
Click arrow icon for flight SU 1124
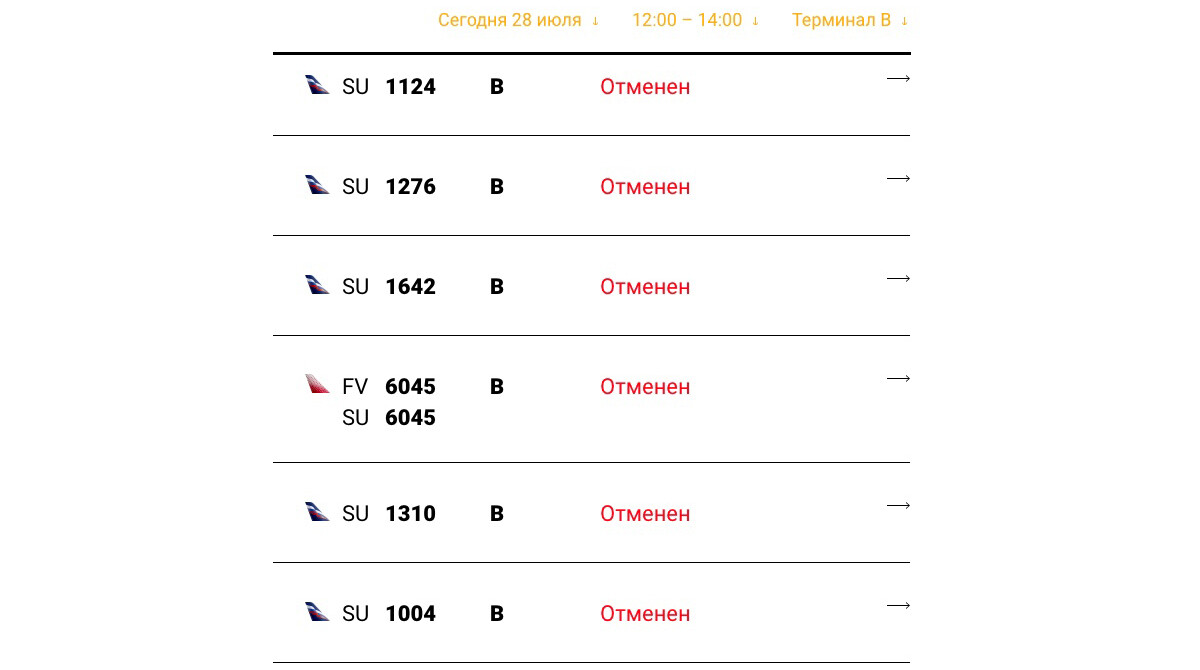pos(898,78)
